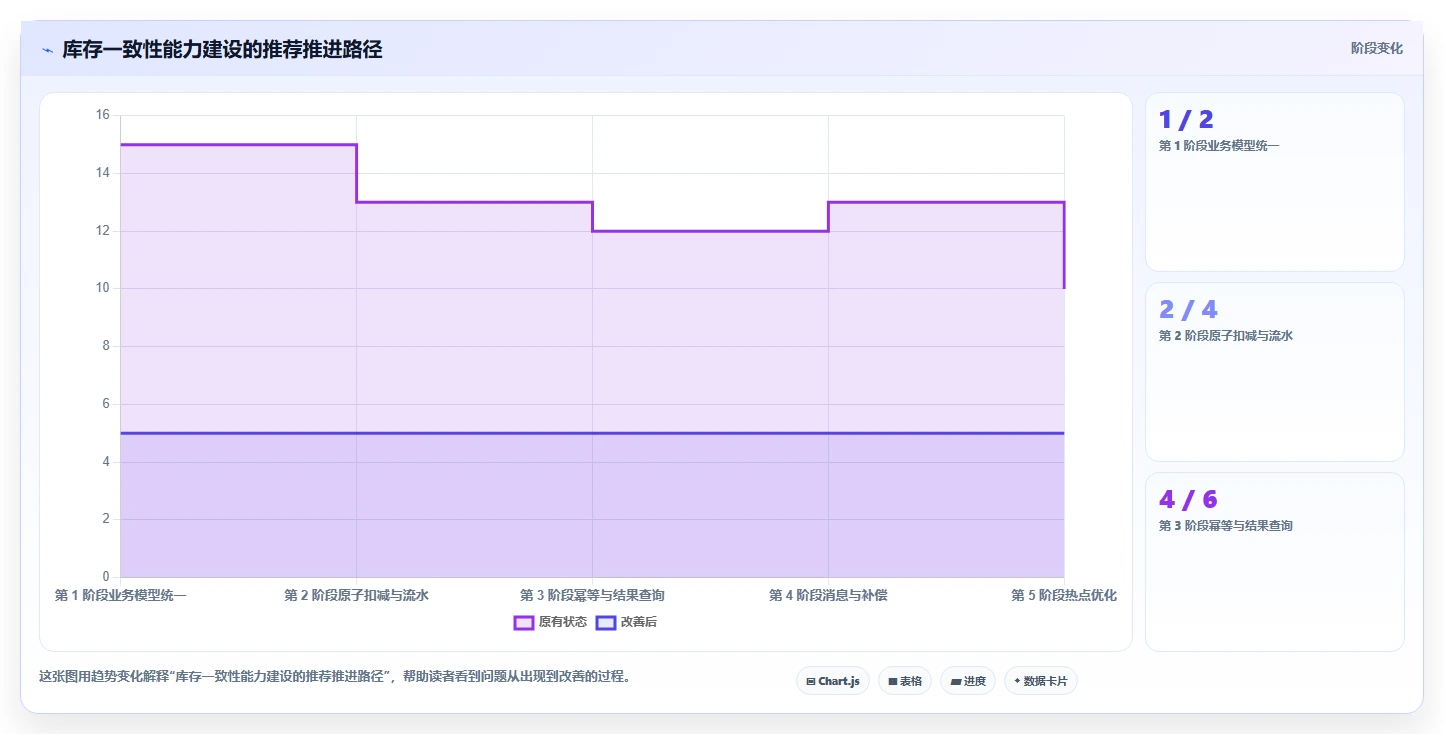Open the 4 / 6 第 3 阶段幂等与结果查询 card

pos(1275,562)
